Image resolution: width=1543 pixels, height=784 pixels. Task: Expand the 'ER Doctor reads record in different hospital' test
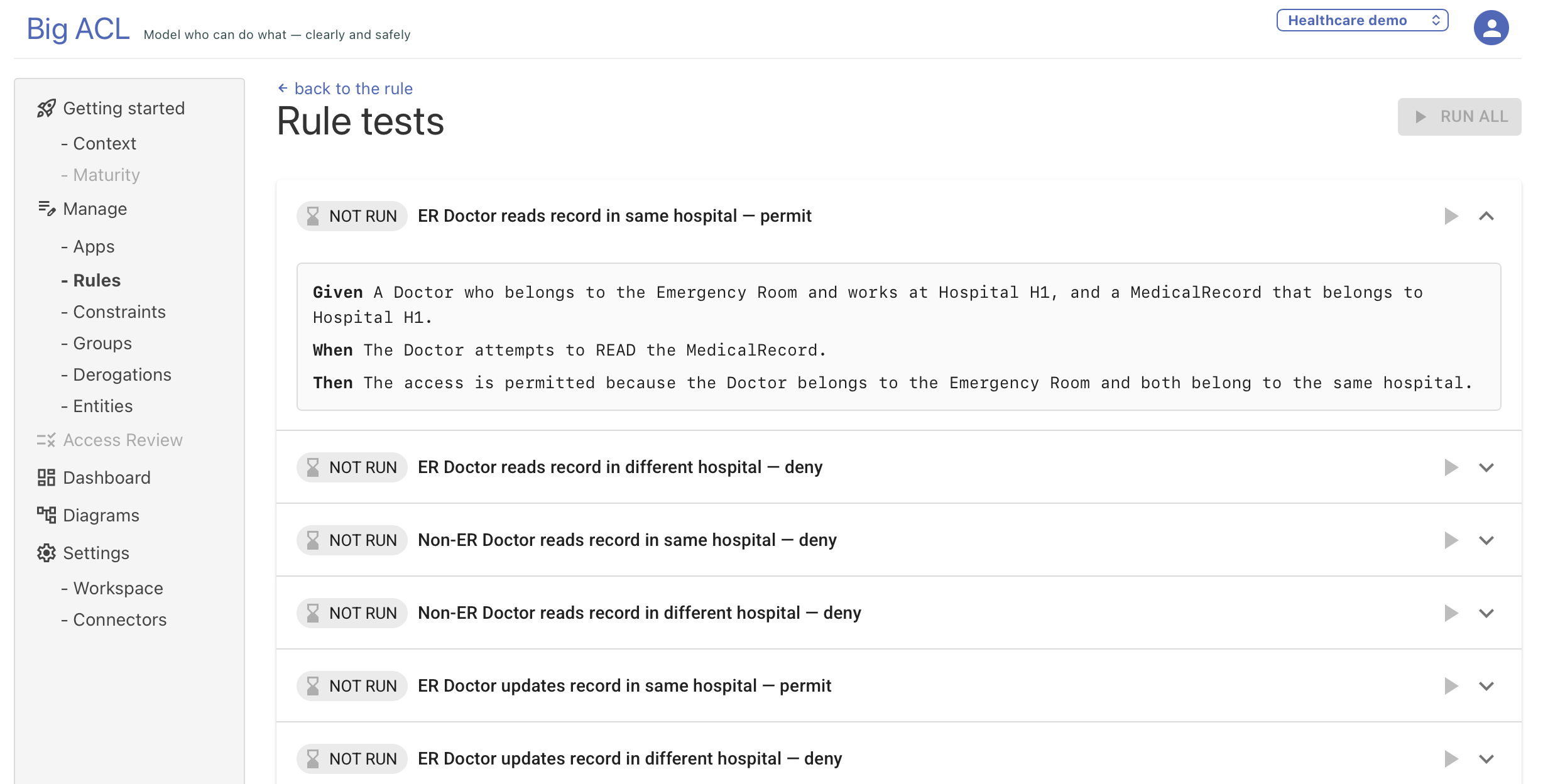click(x=1486, y=467)
